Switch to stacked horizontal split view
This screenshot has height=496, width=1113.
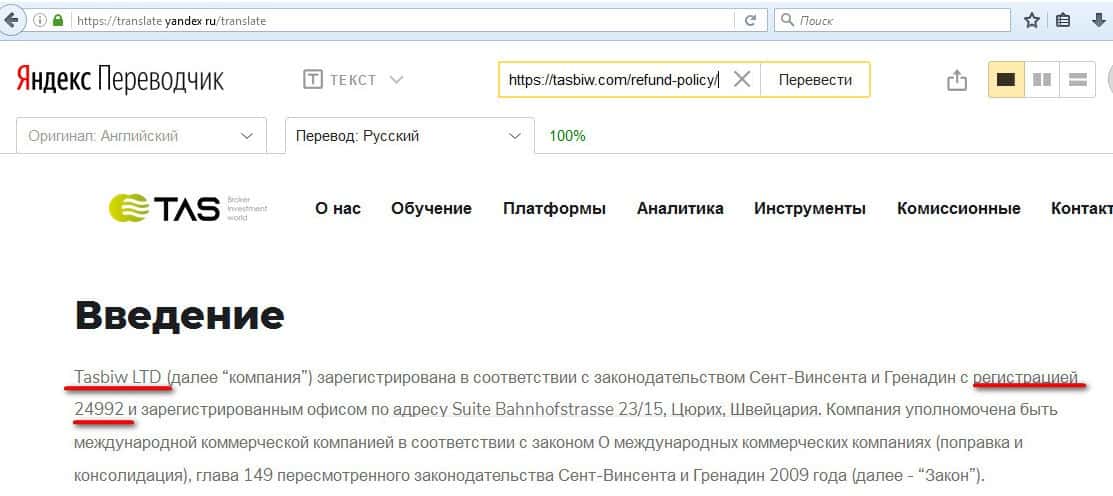[1077, 80]
